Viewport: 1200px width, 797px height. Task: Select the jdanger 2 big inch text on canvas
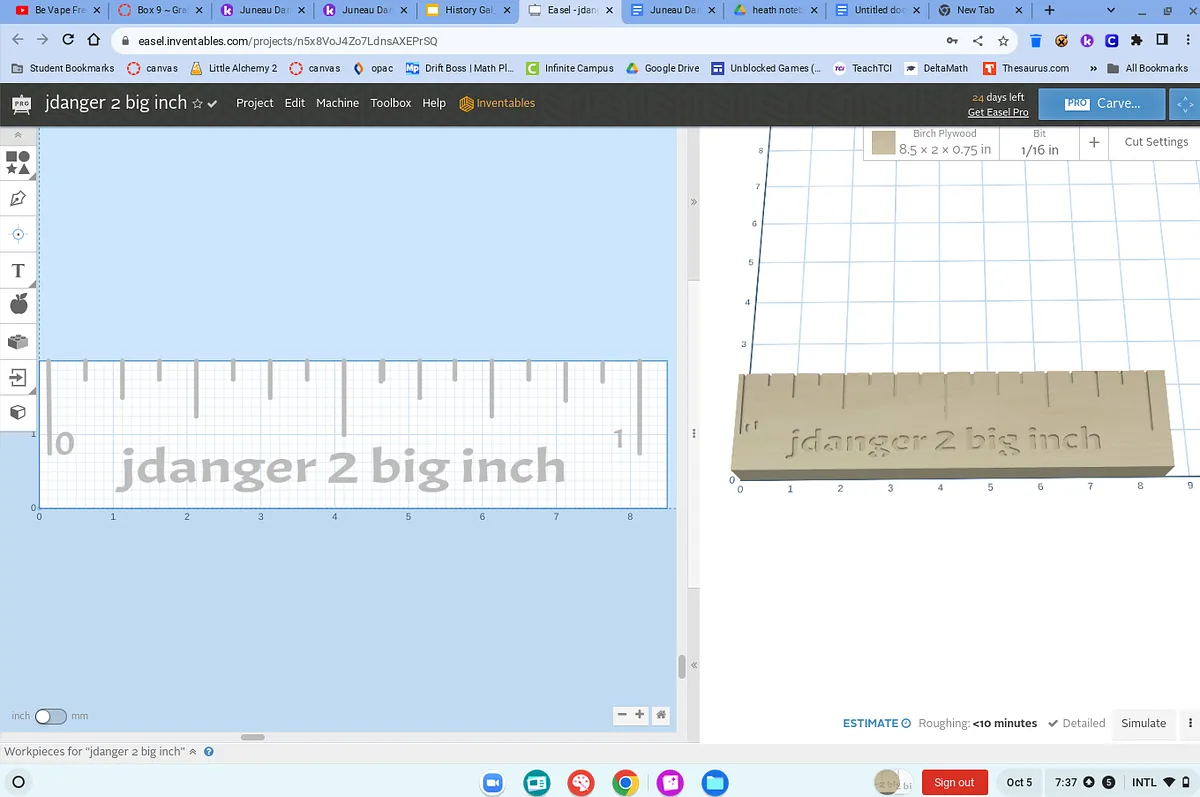tap(341, 468)
